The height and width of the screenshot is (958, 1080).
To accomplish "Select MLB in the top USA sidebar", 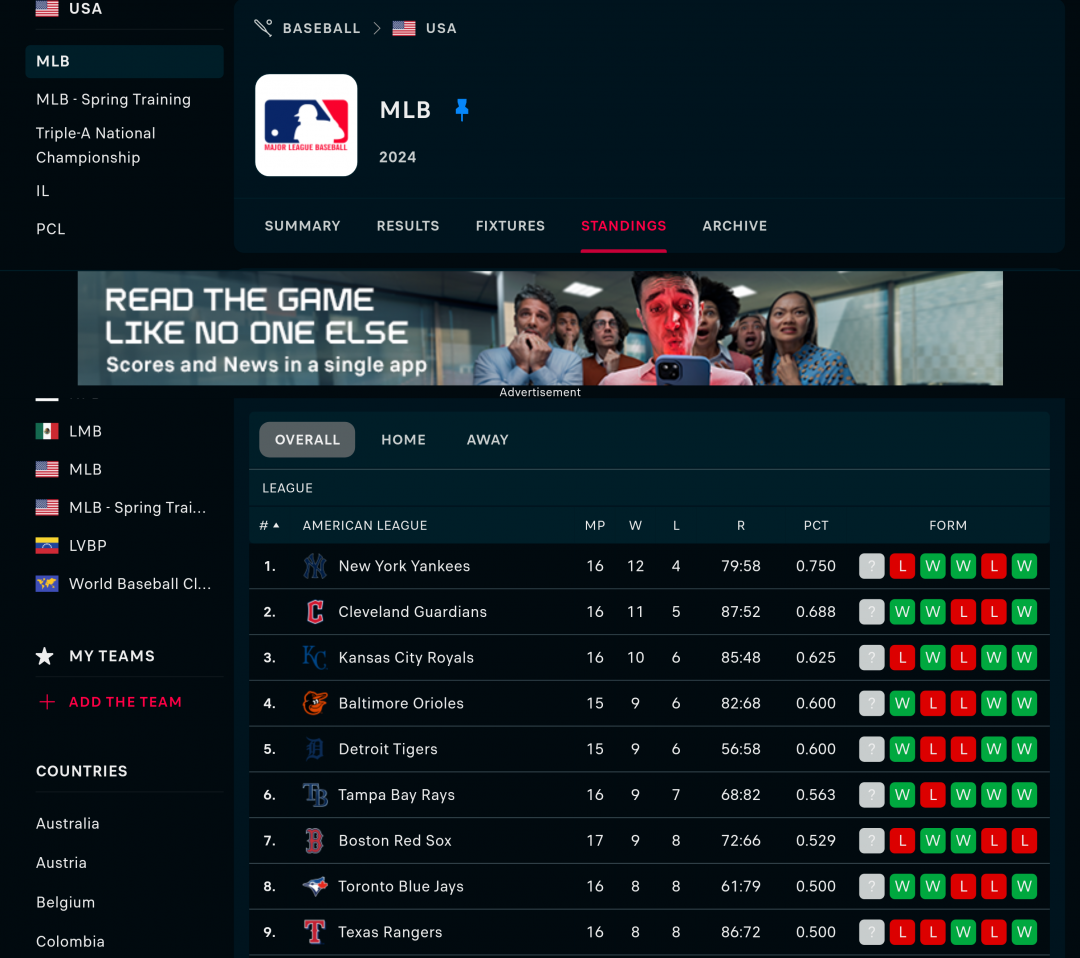I will click(x=125, y=61).
